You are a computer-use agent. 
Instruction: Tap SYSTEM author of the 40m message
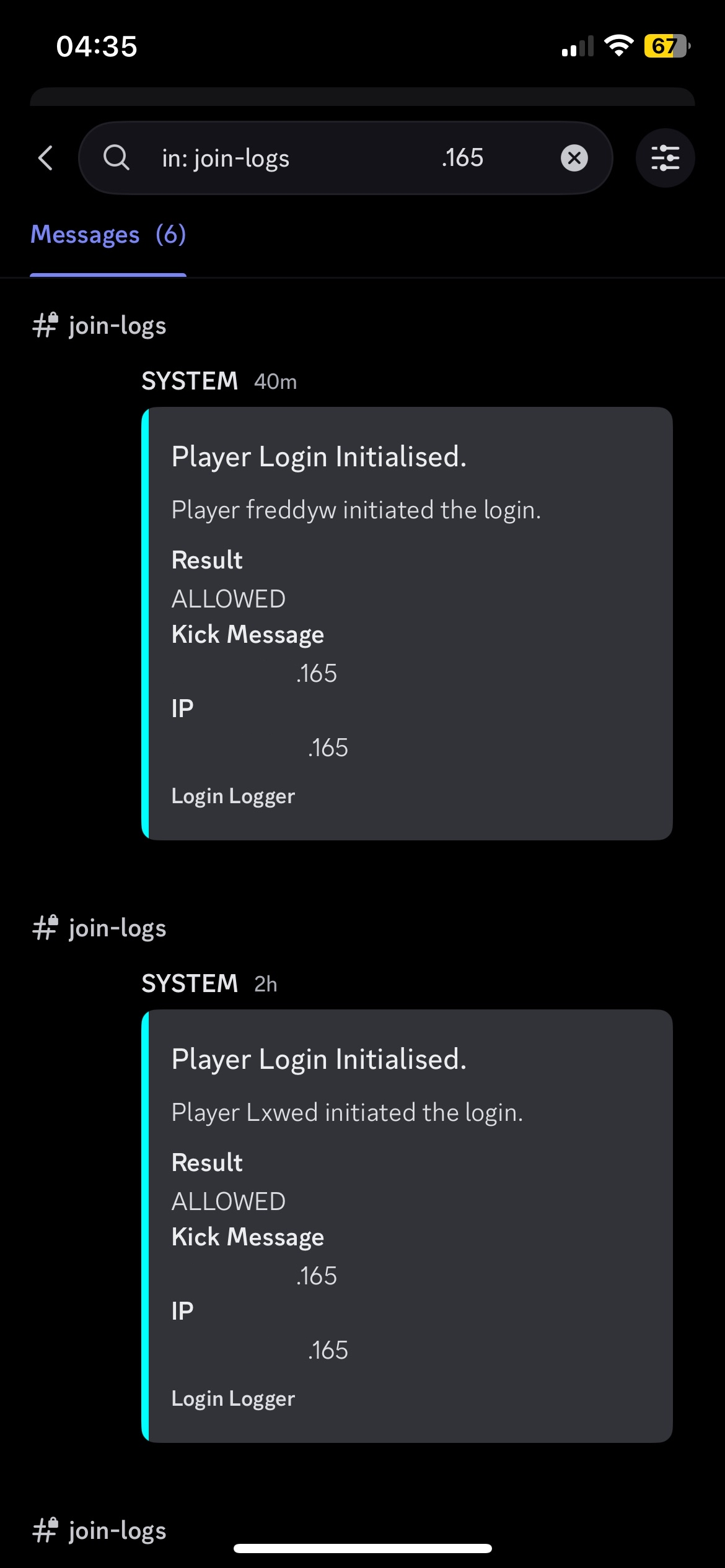coord(190,381)
